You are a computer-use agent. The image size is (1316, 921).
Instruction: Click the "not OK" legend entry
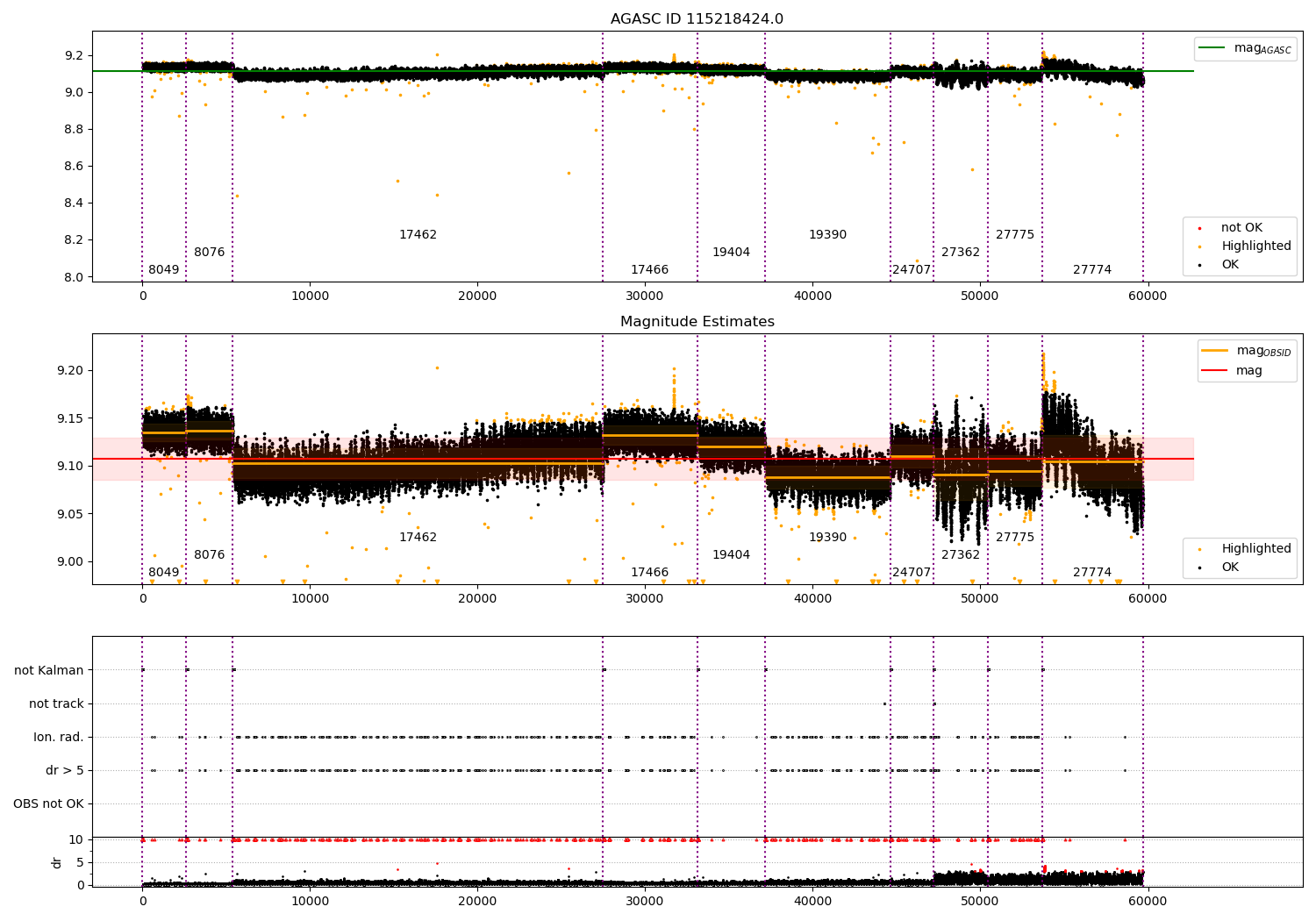click(1239, 228)
